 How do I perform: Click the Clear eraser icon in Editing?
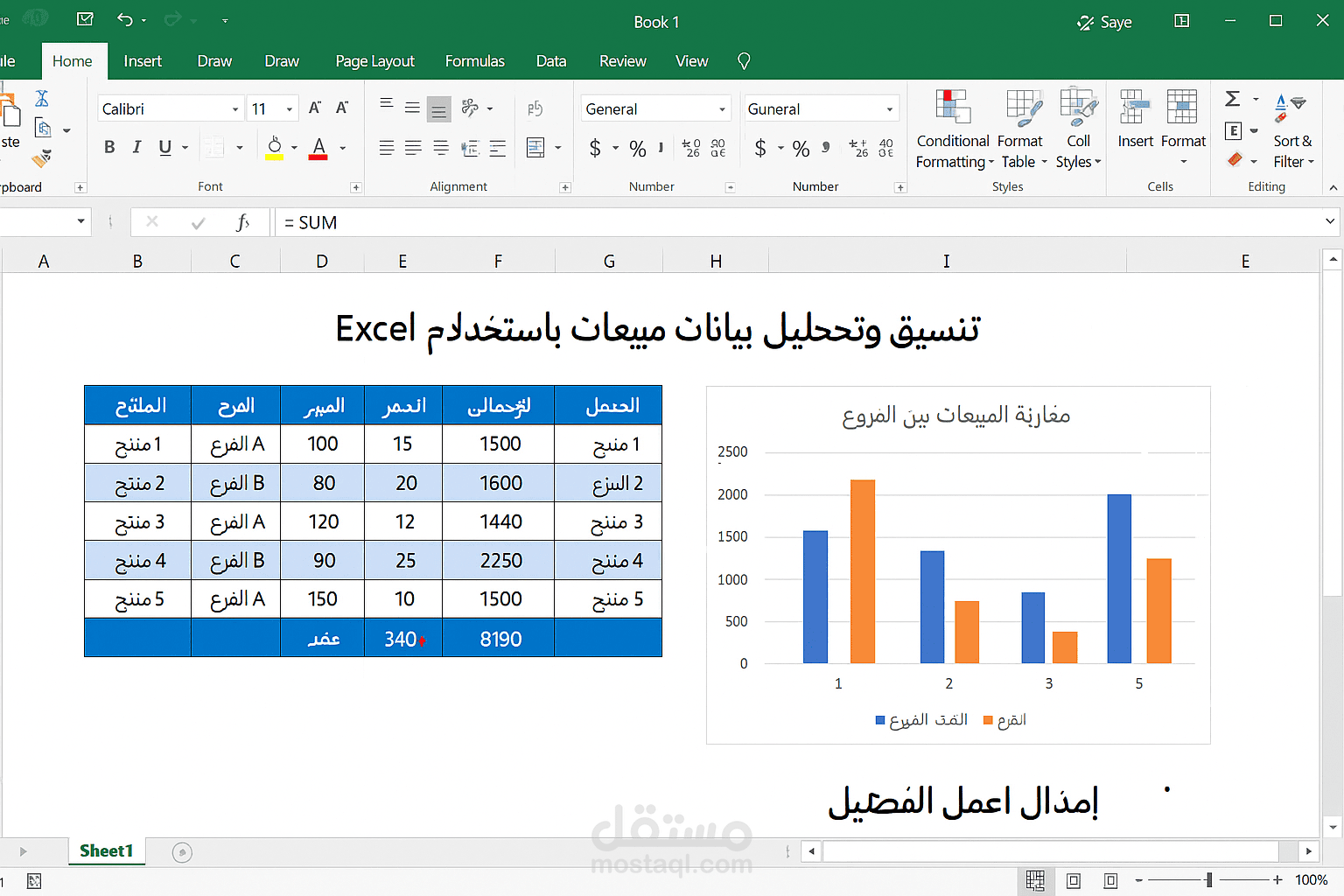1235,159
